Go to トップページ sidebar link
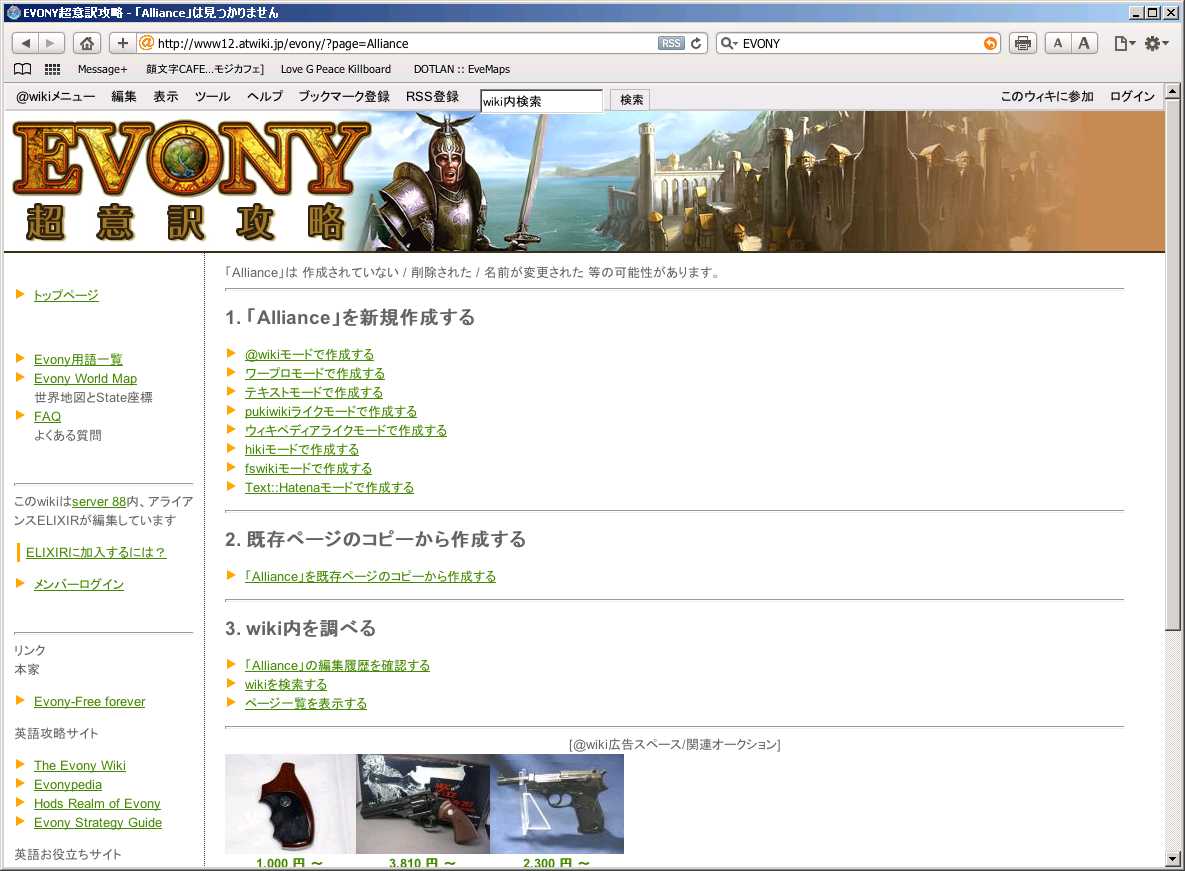The height and width of the screenshot is (871, 1185). (x=66, y=295)
